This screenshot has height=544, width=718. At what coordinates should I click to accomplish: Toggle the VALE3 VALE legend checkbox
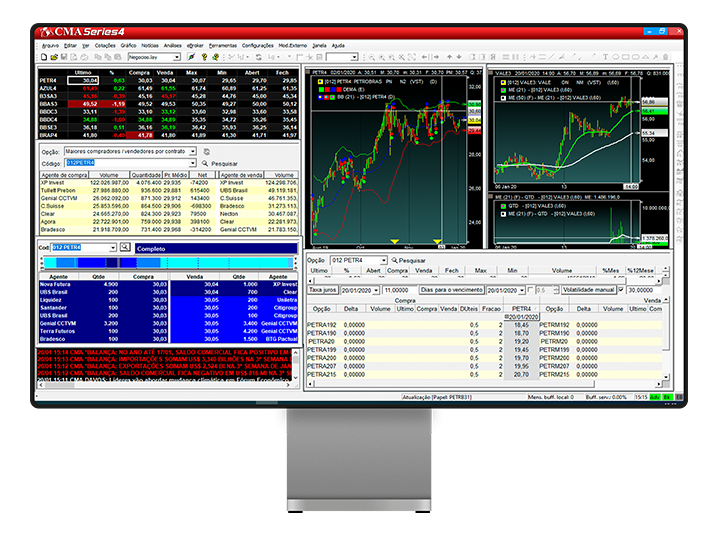(x=503, y=83)
